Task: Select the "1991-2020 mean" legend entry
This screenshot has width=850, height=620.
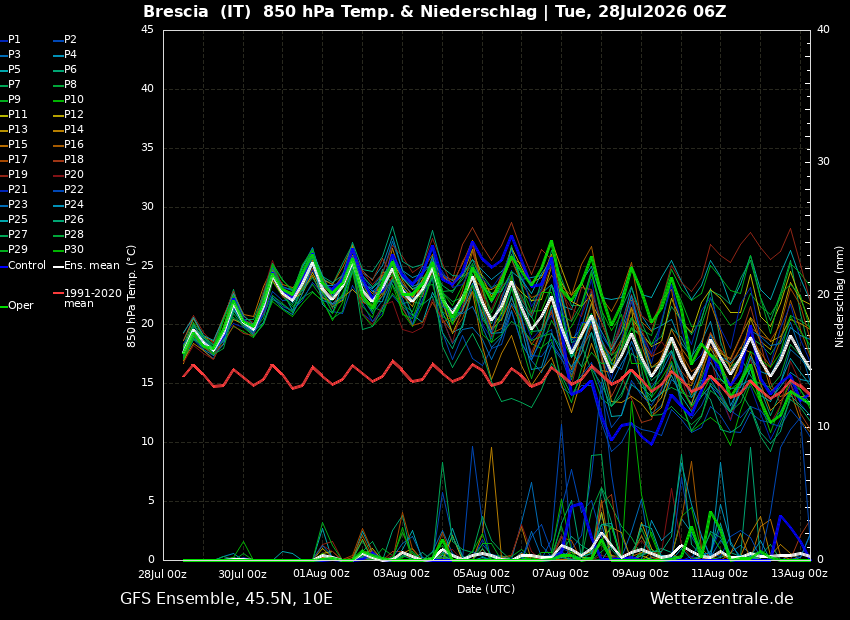Action: click(x=93, y=298)
